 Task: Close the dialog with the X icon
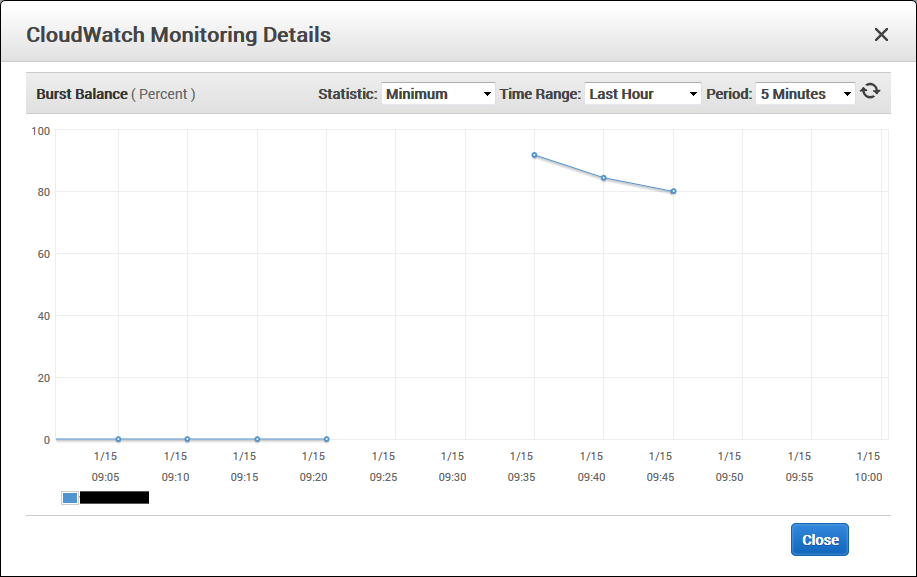pyautogui.click(x=881, y=35)
